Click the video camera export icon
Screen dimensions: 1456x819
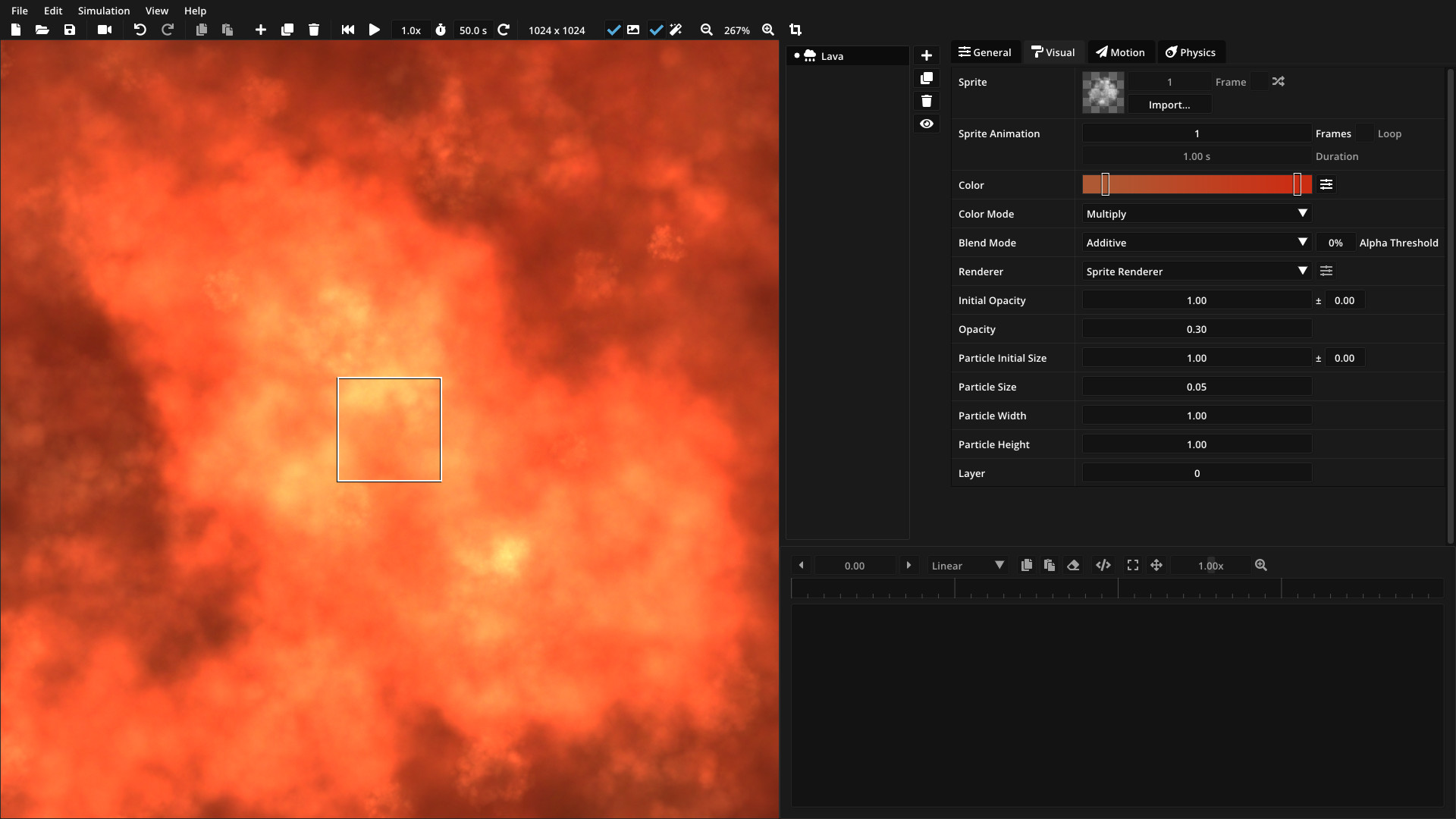point(105,30)
